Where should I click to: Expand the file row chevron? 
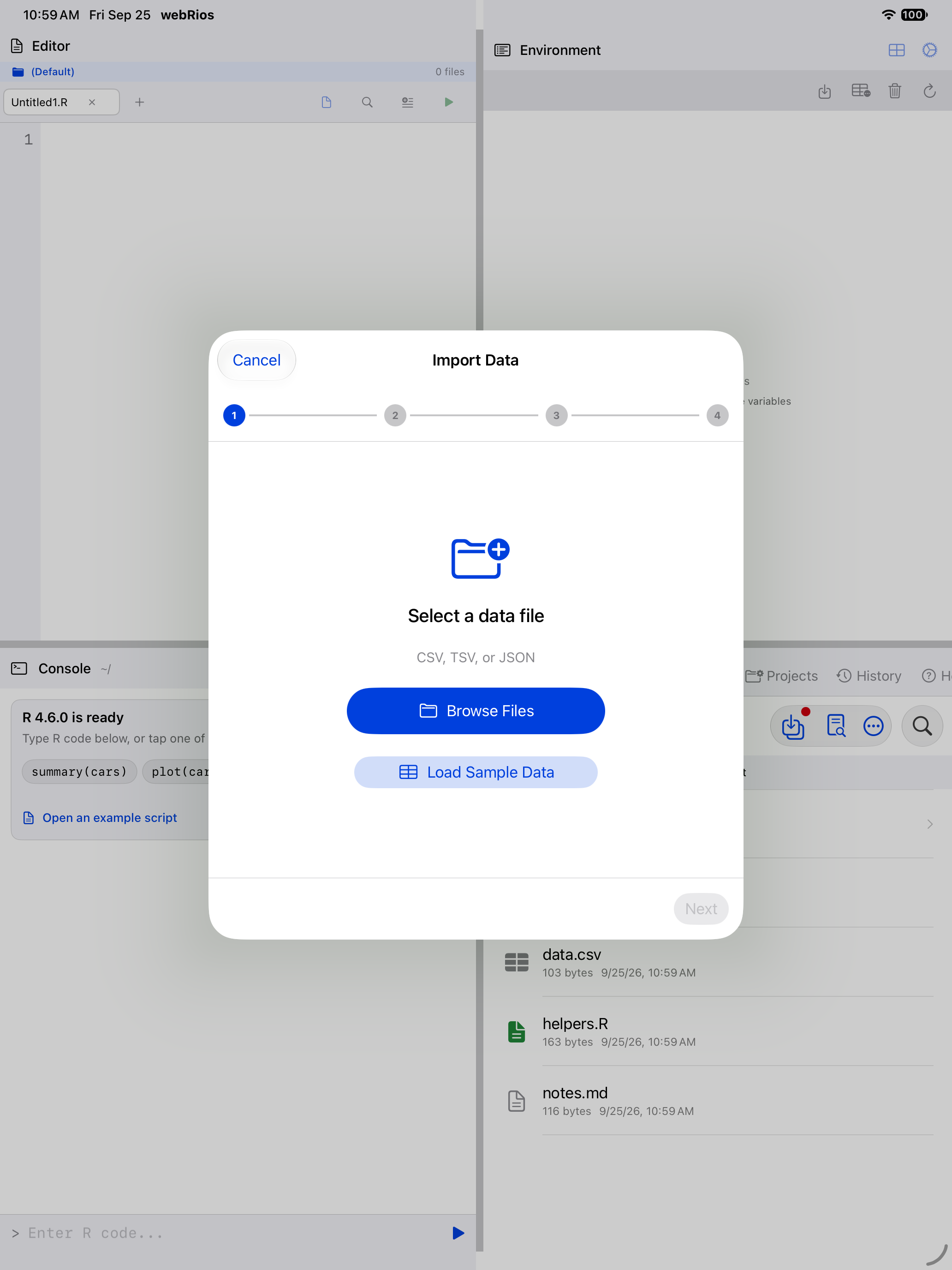pyautogui.click(x=929, y=824)
